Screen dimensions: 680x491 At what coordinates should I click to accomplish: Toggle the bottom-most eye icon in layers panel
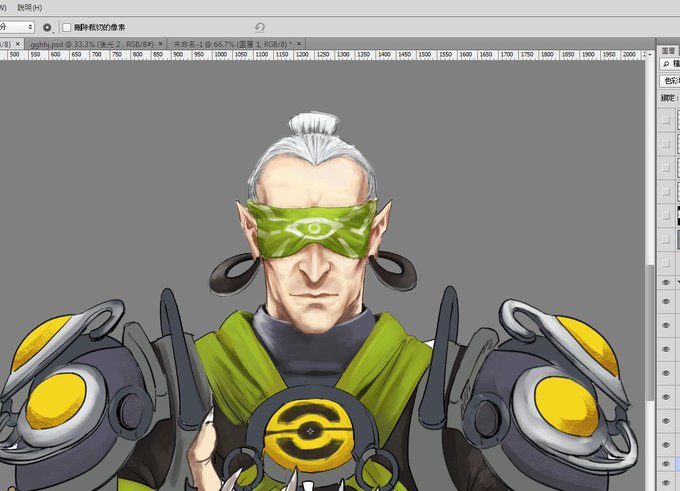tap(666, 482)
